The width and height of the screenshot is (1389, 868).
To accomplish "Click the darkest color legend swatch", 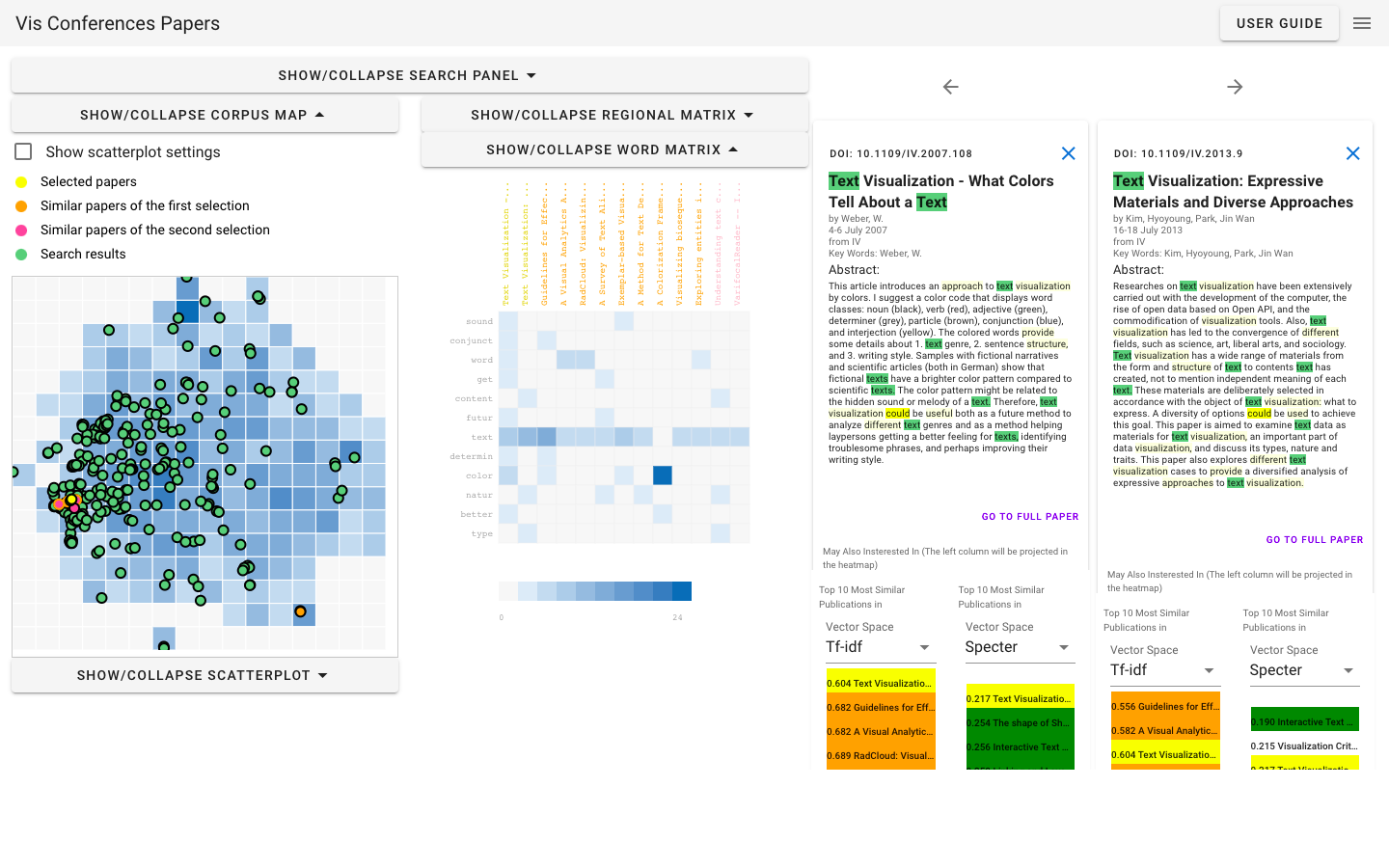I will [682, 591].
